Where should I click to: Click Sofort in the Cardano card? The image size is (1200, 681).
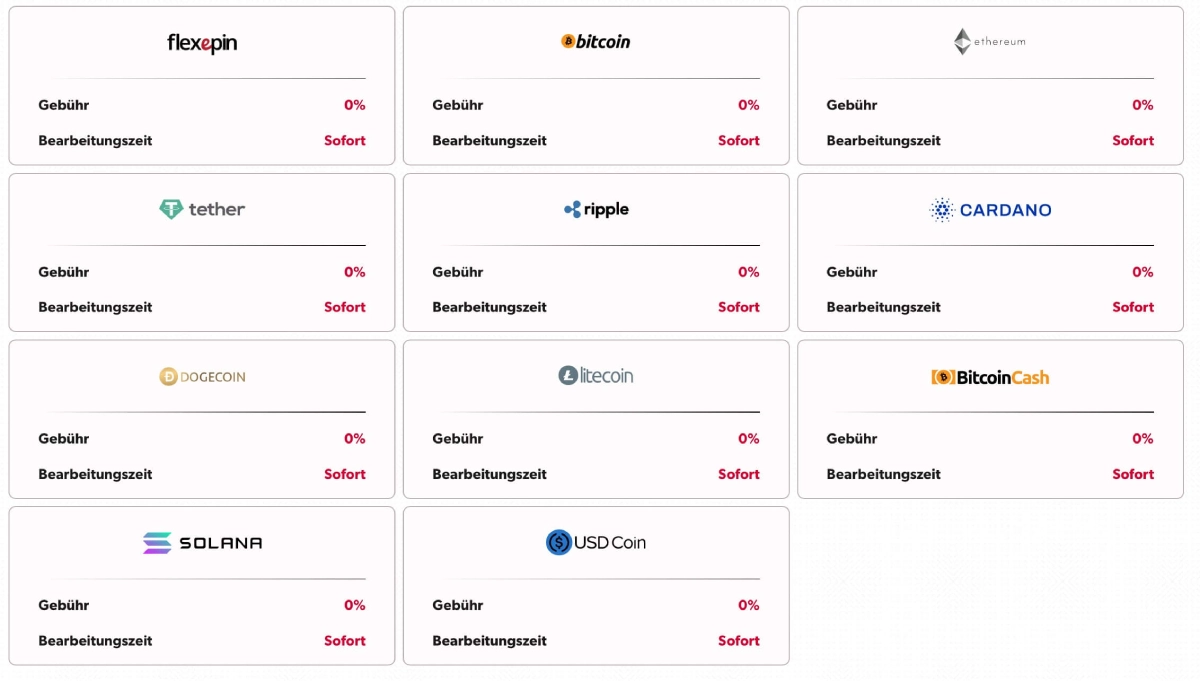click(1133, 307)
